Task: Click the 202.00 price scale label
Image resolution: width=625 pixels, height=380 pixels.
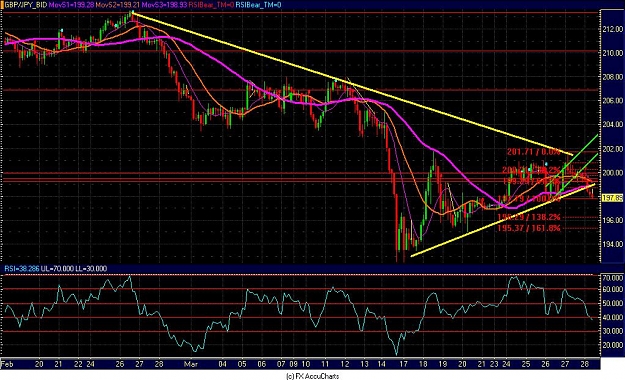Action: point(613,149)
